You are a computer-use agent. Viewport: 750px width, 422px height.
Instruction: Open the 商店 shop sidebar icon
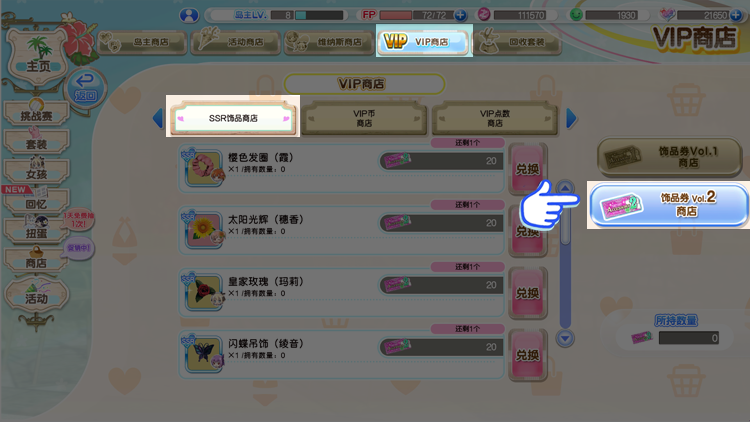(x=36, y=259)
